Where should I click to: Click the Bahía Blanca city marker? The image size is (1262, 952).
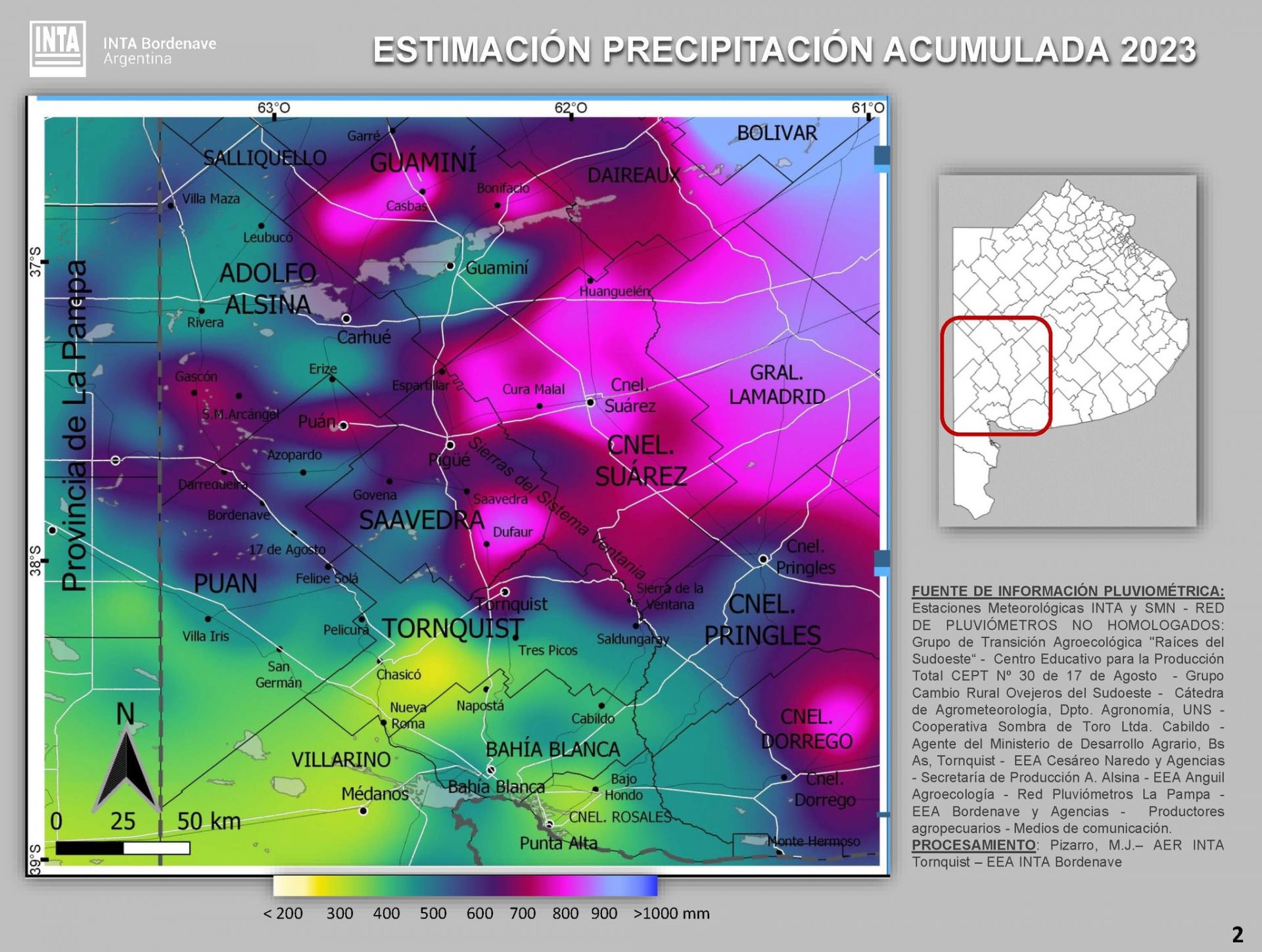[x=491, y=769]
